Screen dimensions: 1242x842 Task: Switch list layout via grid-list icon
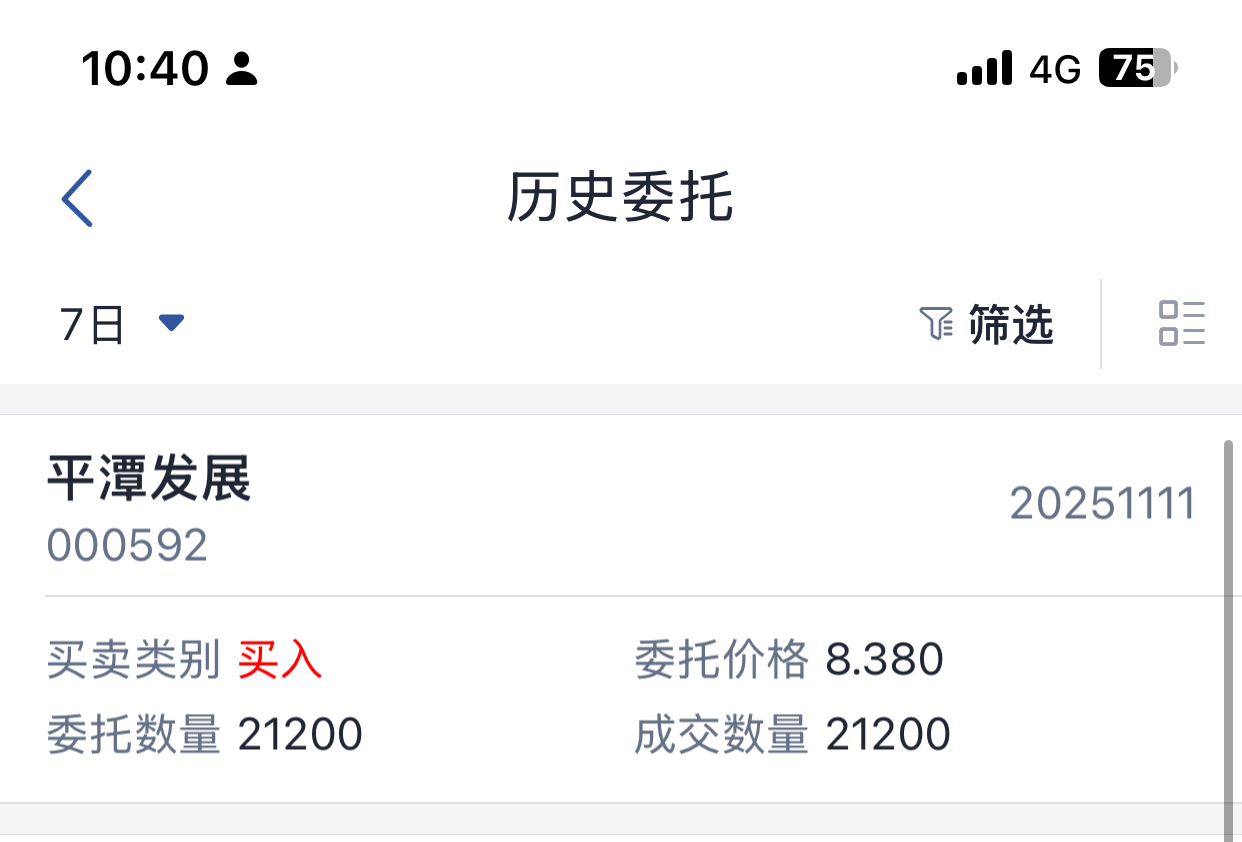coord(1182,323)
